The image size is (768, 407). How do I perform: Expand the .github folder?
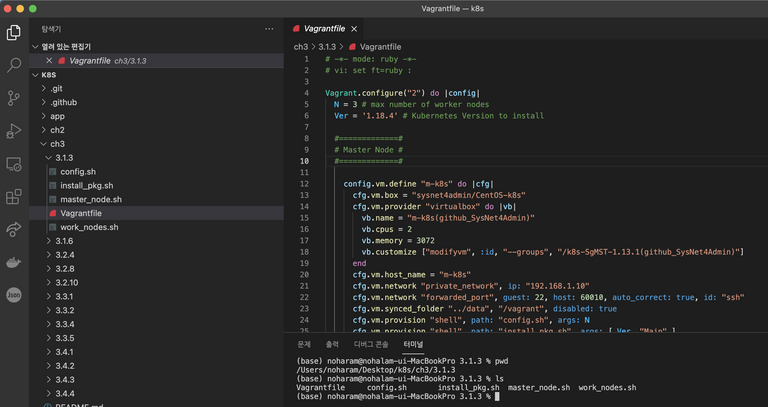click(x=44, y=102)
